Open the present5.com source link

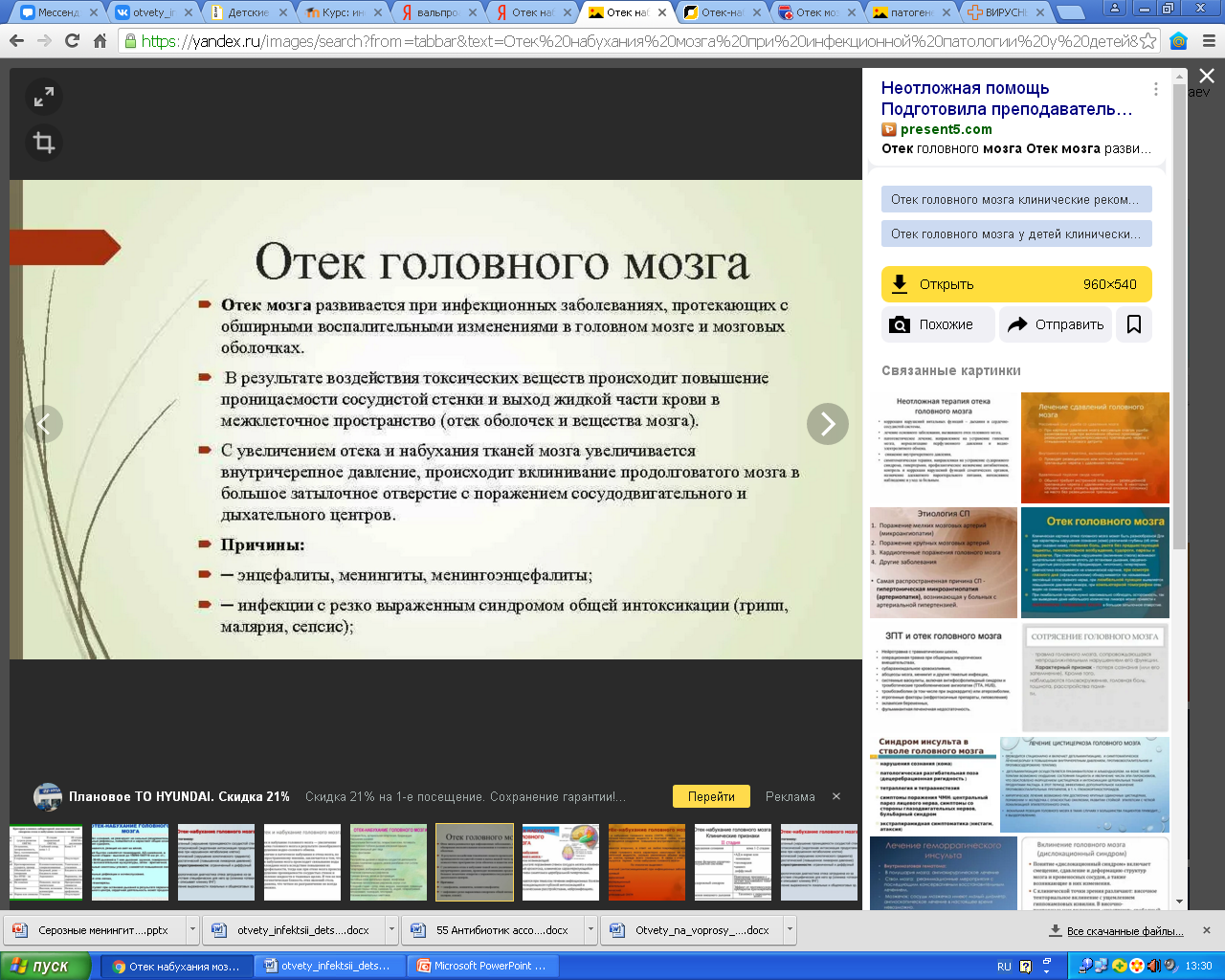946,129
